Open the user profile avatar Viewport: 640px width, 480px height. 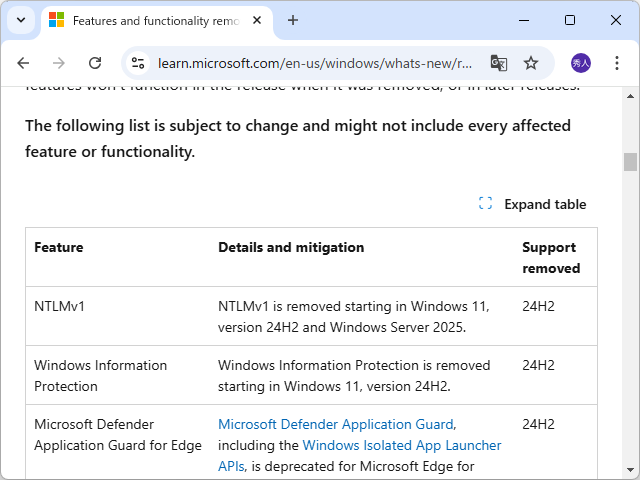pyautogui.click(x=581, y=63)
